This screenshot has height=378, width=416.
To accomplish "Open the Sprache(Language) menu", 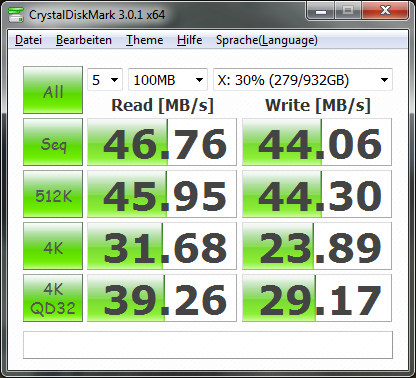I will point(267,40).
